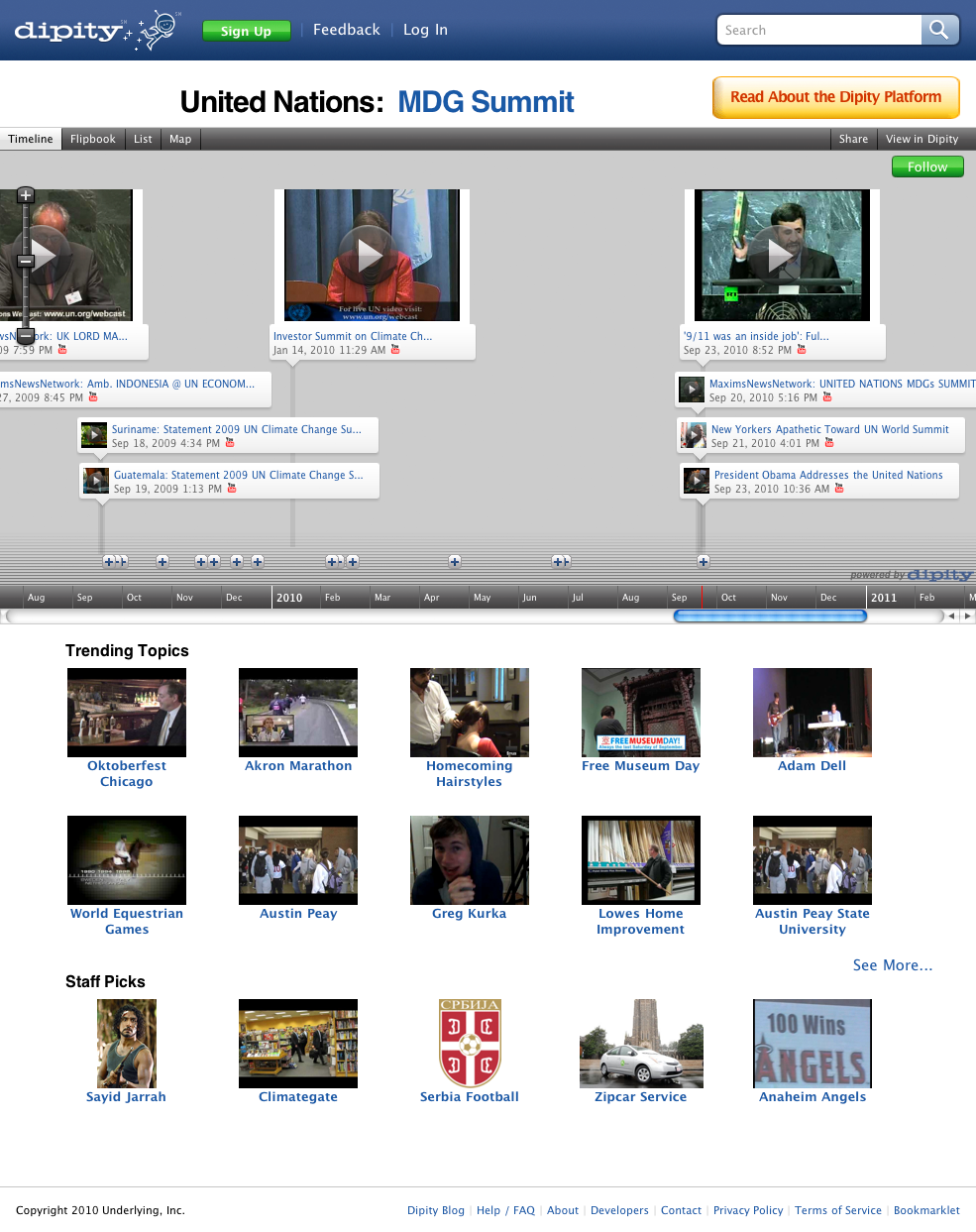Play the '9/11 was an inside job' video

point(781,255)
